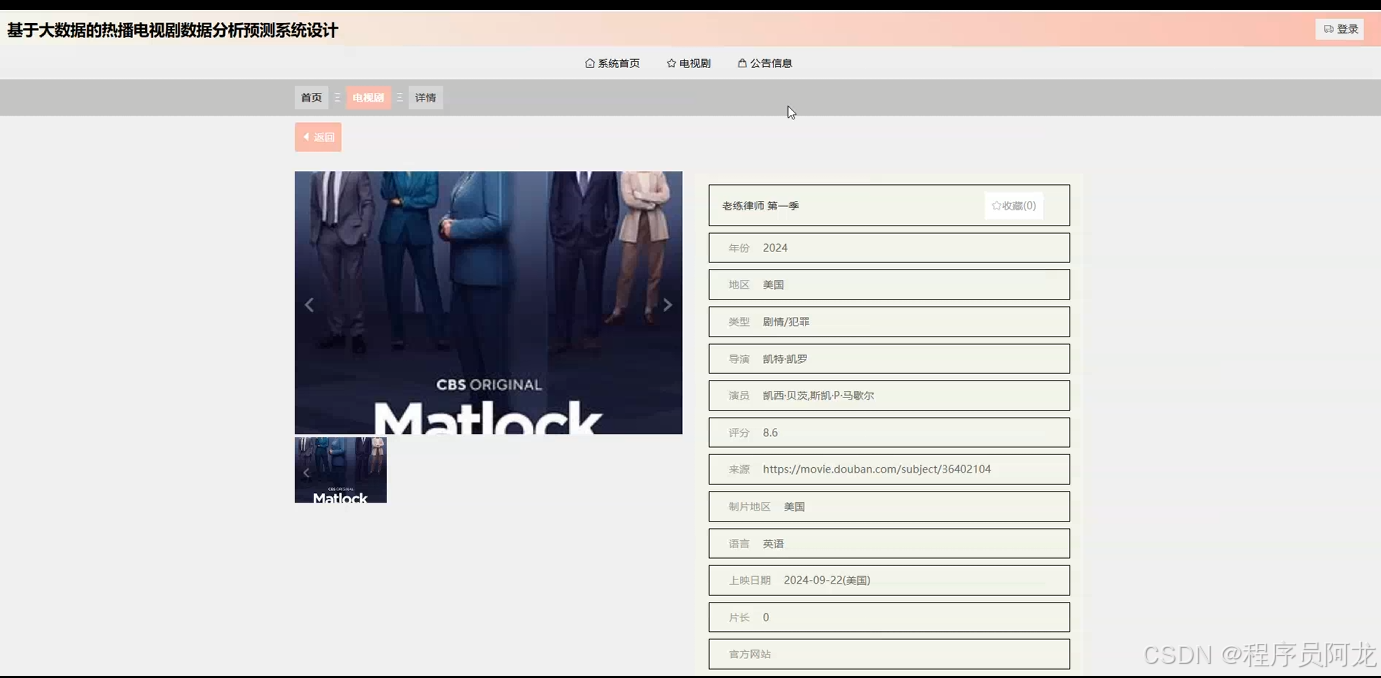Click the genre value 剧情/犯罪
Viewport: 1381px width, 678px height.
(786, 322)
